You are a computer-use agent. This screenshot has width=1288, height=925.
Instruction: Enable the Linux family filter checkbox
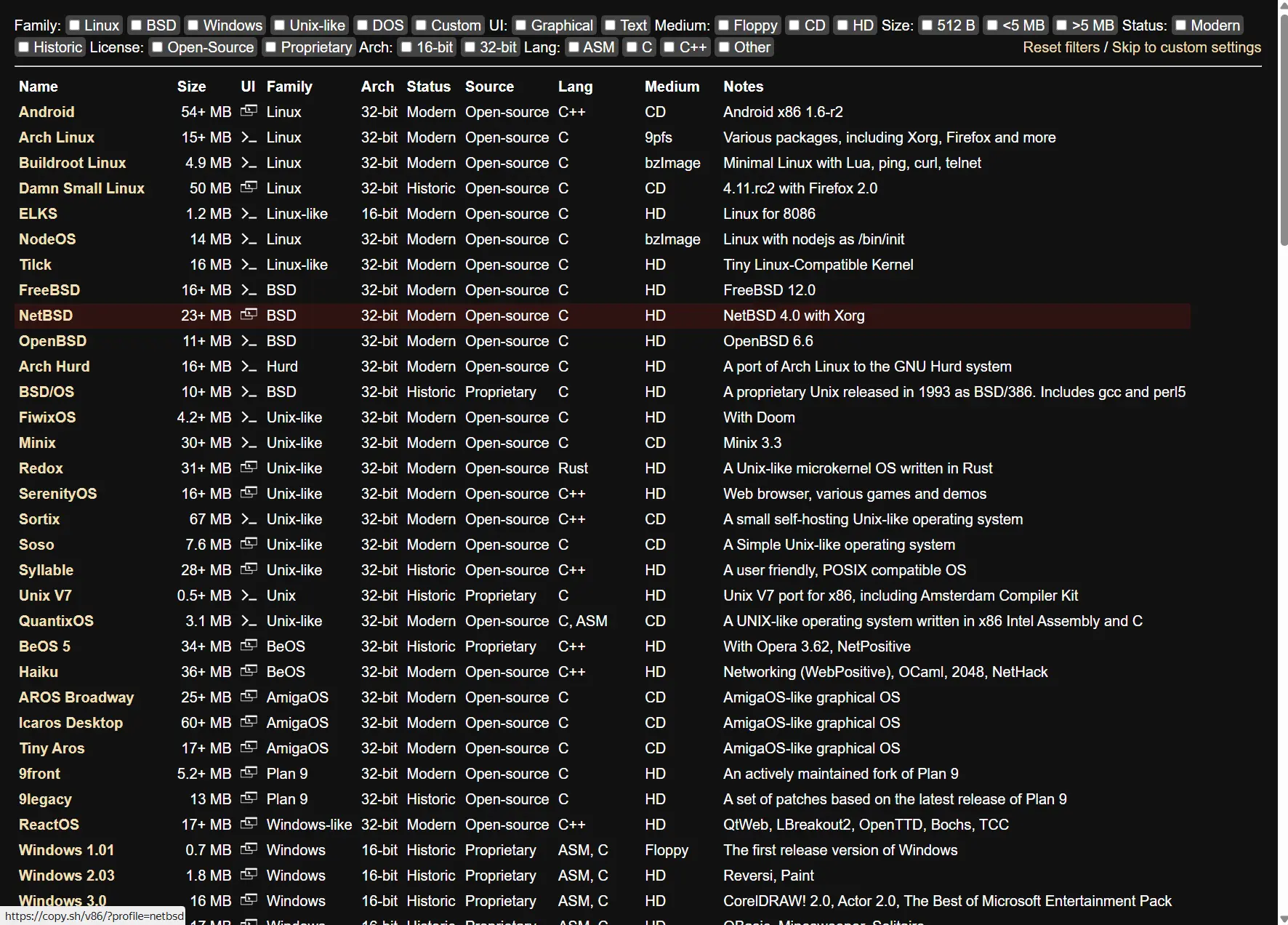[74, 25]
